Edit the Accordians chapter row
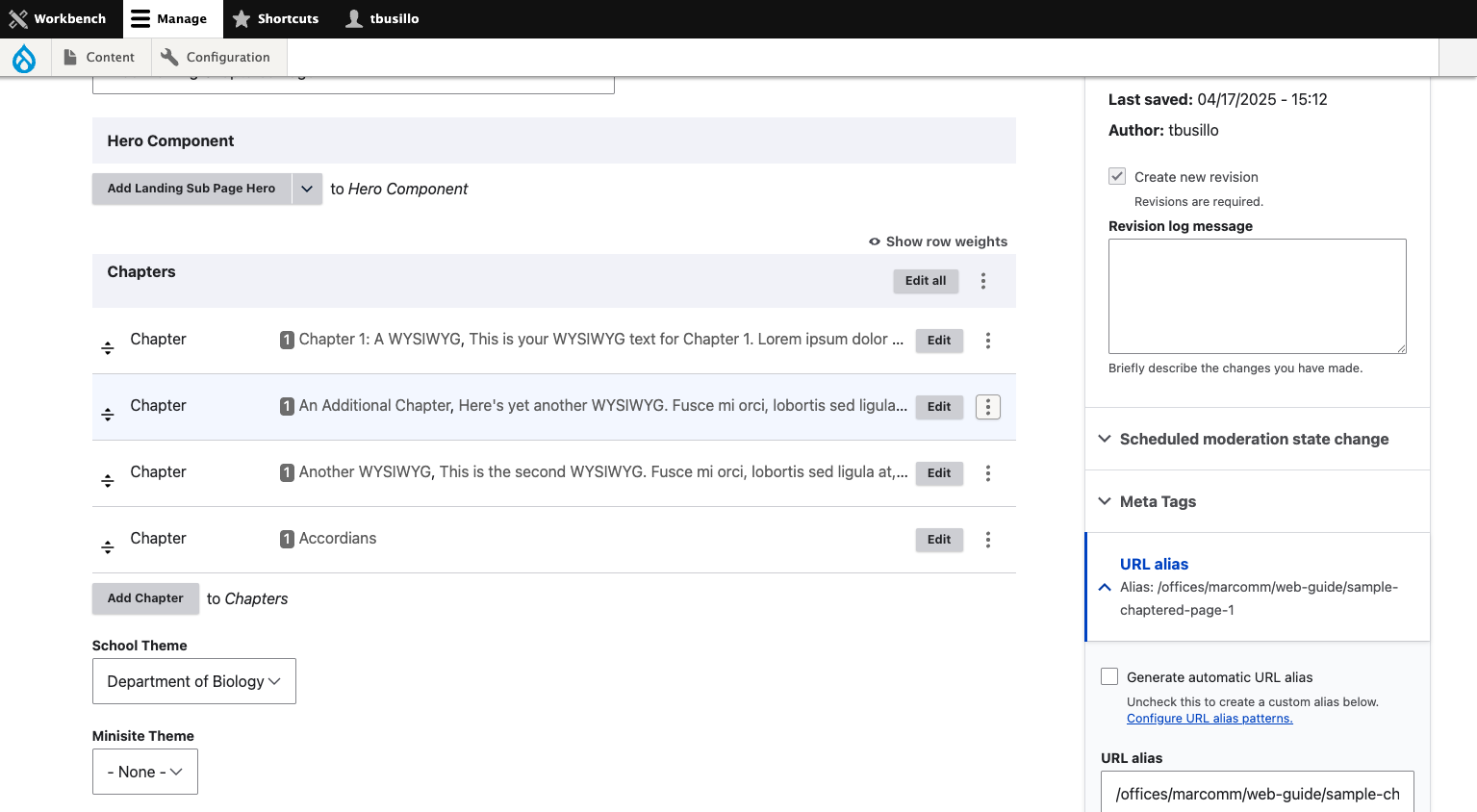 tap(939, 540)
